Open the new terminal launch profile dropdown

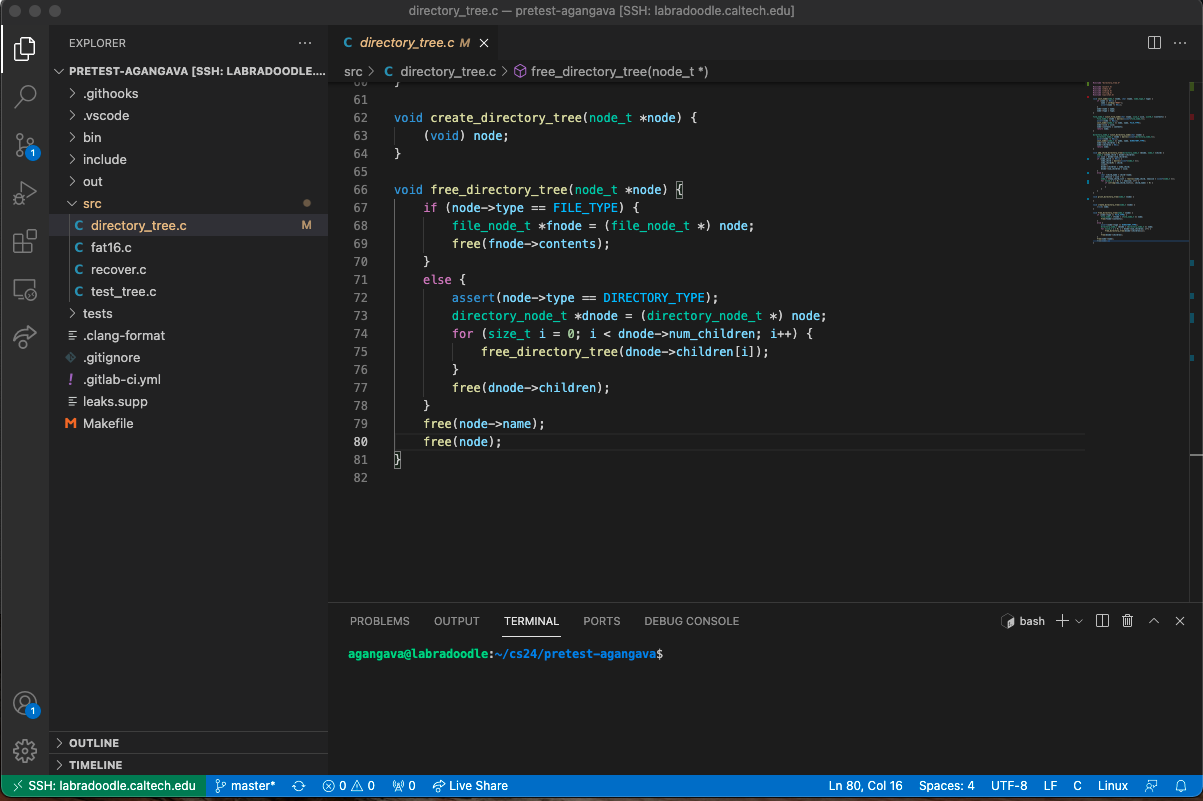[x=1078, y=621]
